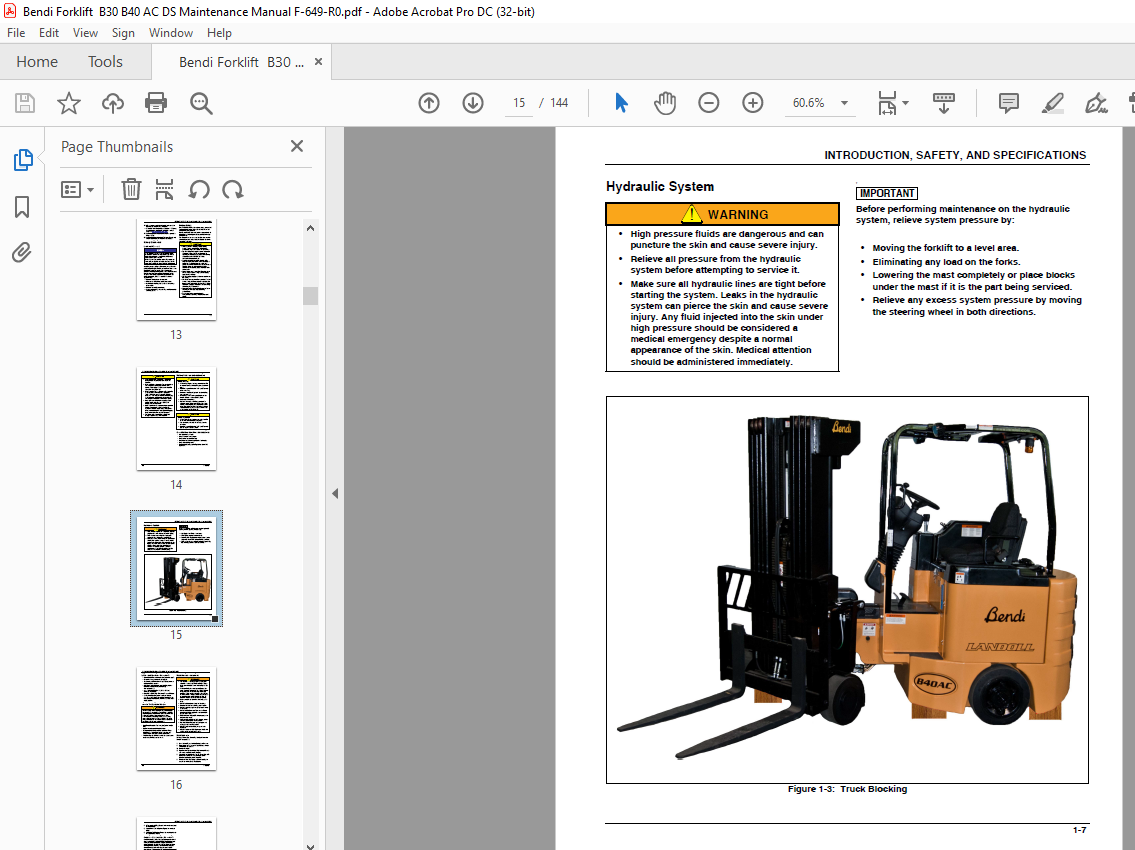
Task: Click thumbnail scrollbar down arrow
Action: pos(310,844)
